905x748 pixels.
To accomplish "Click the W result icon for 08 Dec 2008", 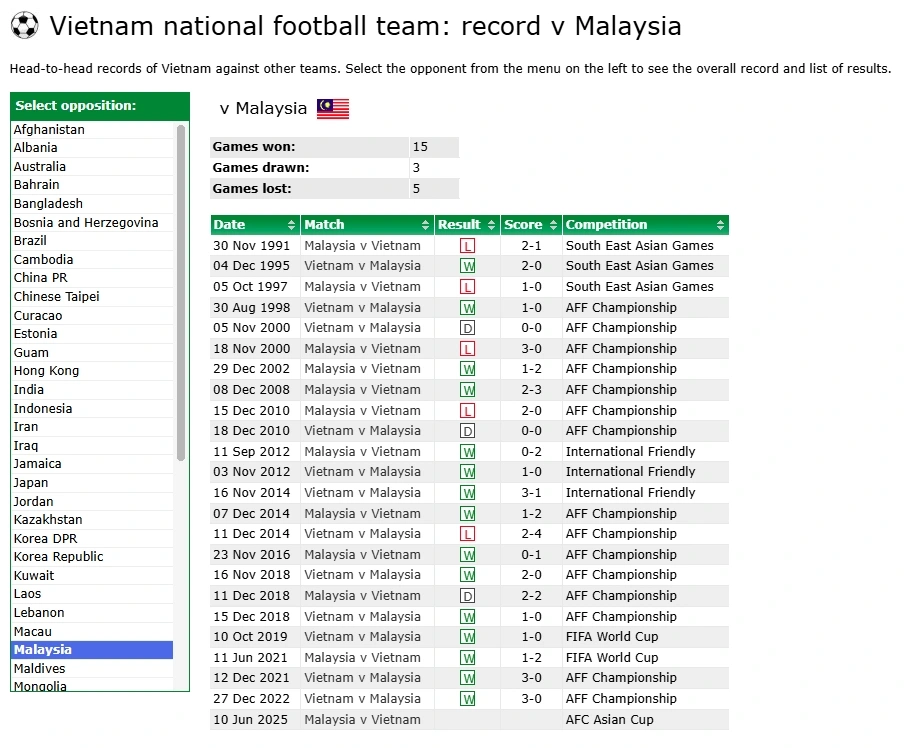I will 468,390.
